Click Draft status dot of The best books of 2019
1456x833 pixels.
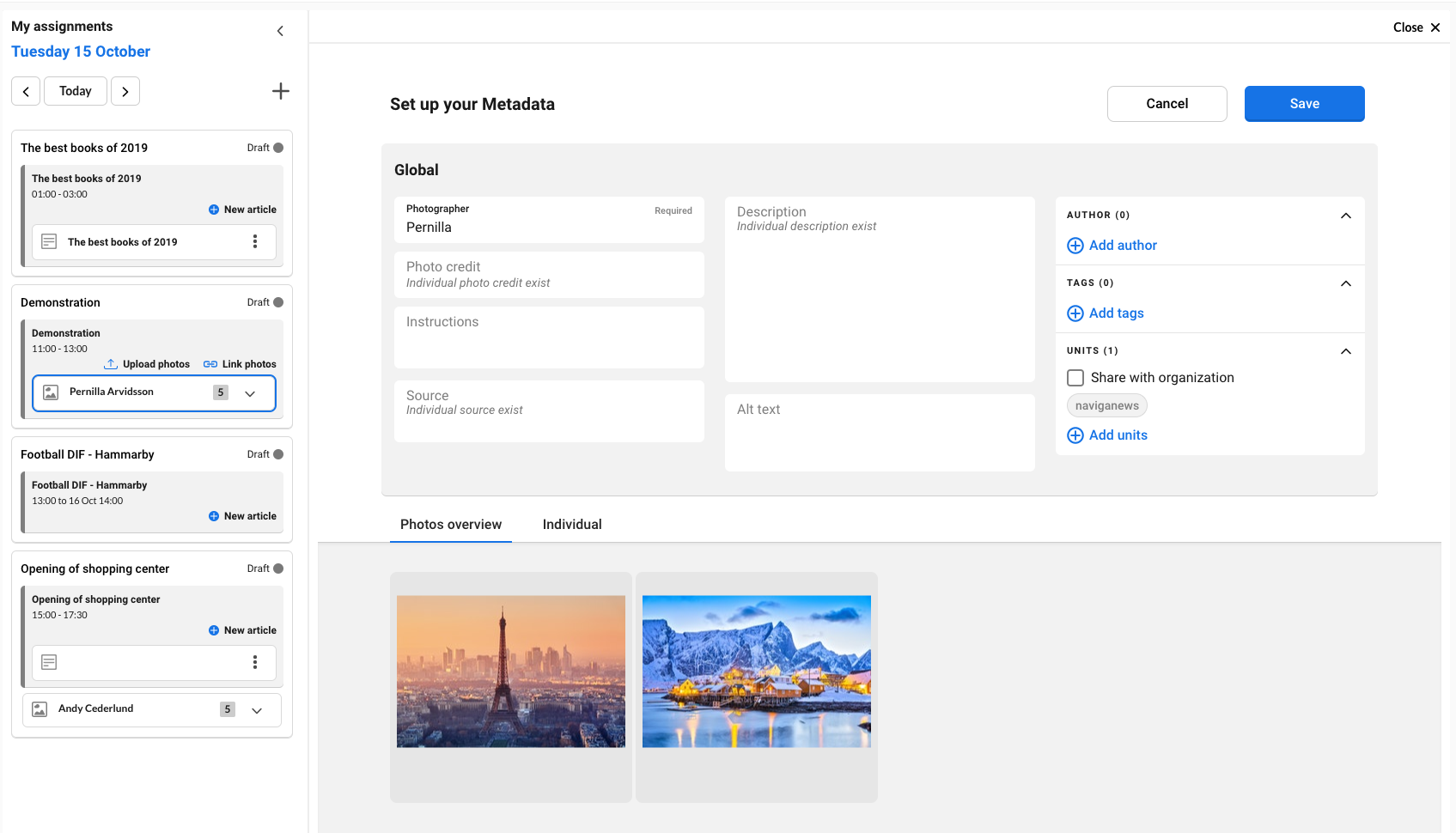pyautogui.click(x=278, y=148)
